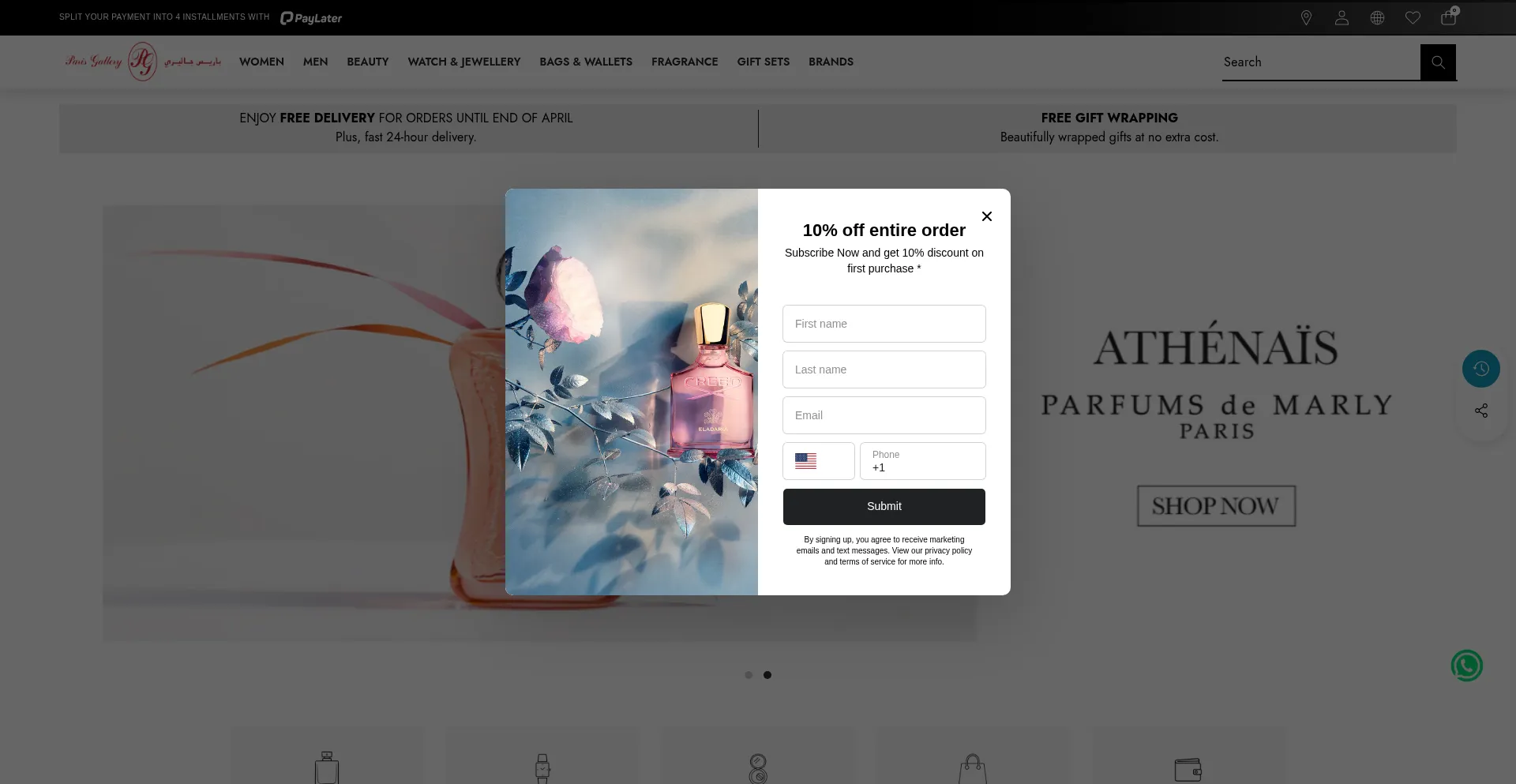Viewport: 1516px width, 784px height.
Task: Open the BRANDS menu
Action: click(831, 62)
